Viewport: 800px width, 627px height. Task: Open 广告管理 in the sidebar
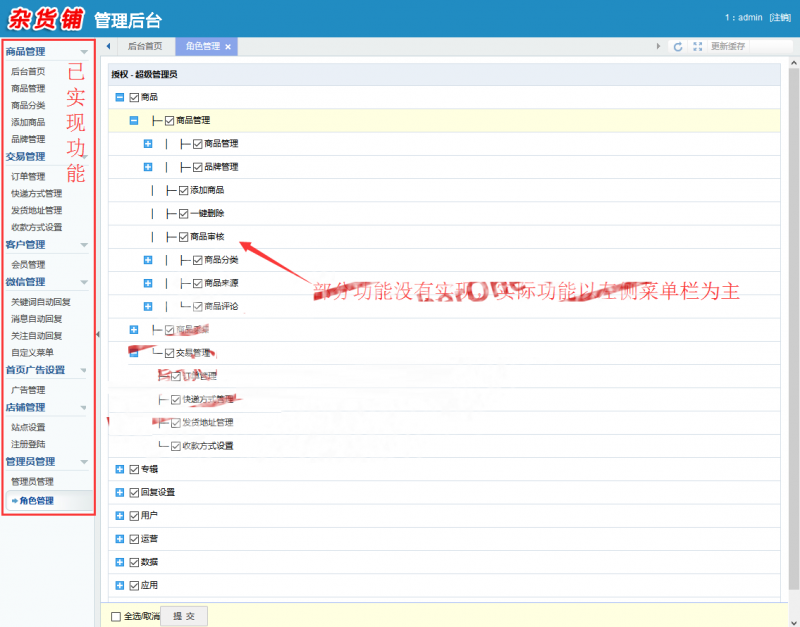pyautogui.click(x=28, y=390)
